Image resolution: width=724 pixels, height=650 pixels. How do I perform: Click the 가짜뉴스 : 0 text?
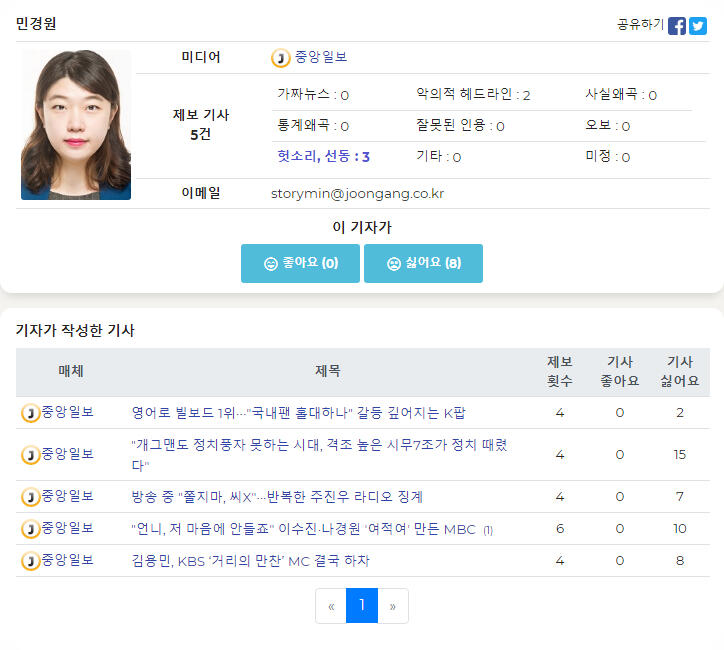point(313,94)
